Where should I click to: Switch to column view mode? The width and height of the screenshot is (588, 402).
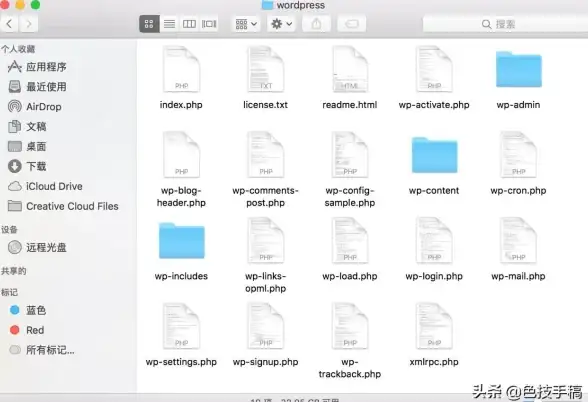pyautogui.click(x=189, y=24)
